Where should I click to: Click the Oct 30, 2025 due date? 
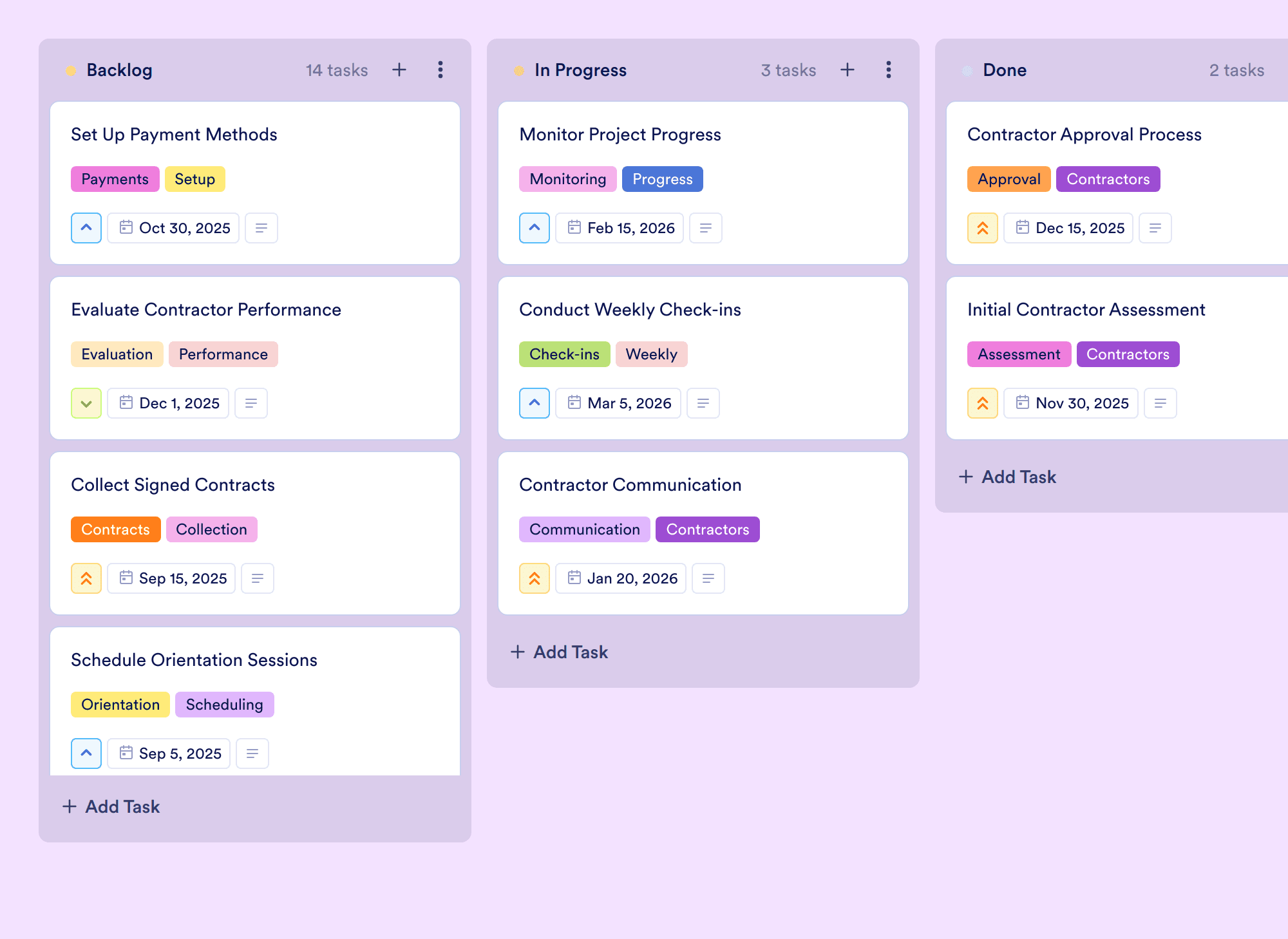[174, 228]
